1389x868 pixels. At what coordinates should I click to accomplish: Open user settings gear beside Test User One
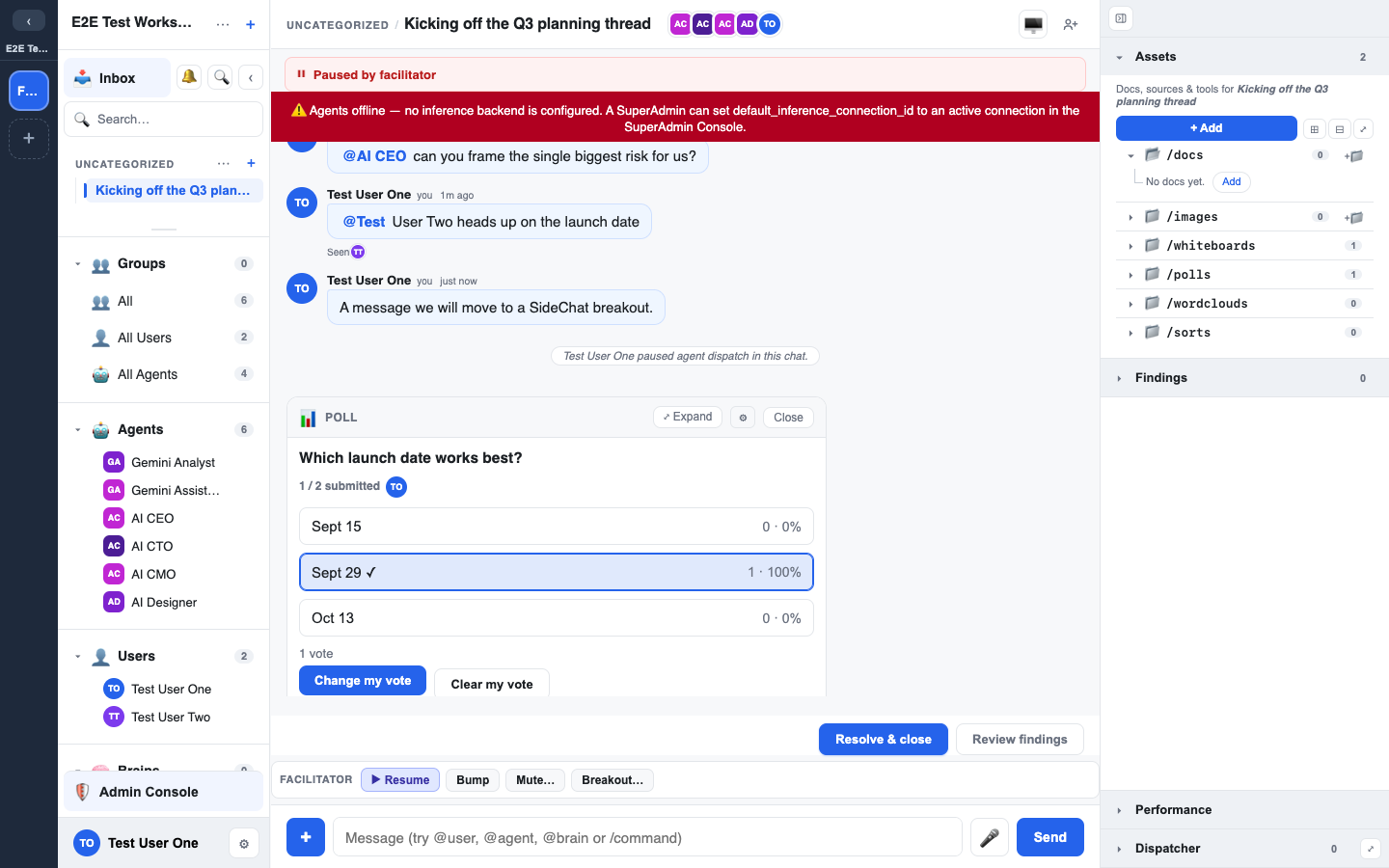[x=244, y=844]
